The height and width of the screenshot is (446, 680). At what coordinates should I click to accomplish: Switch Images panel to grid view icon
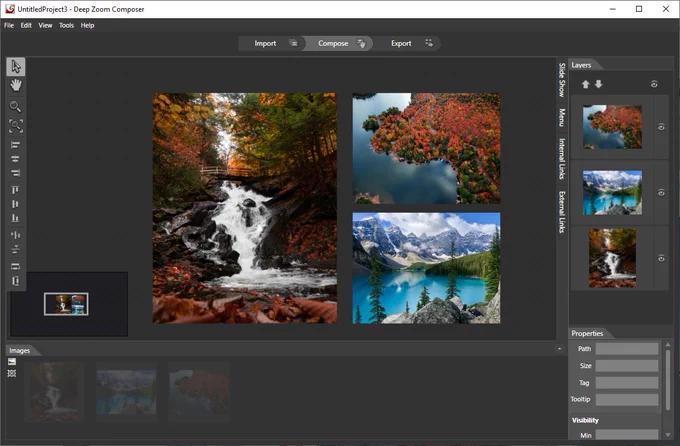12,373
